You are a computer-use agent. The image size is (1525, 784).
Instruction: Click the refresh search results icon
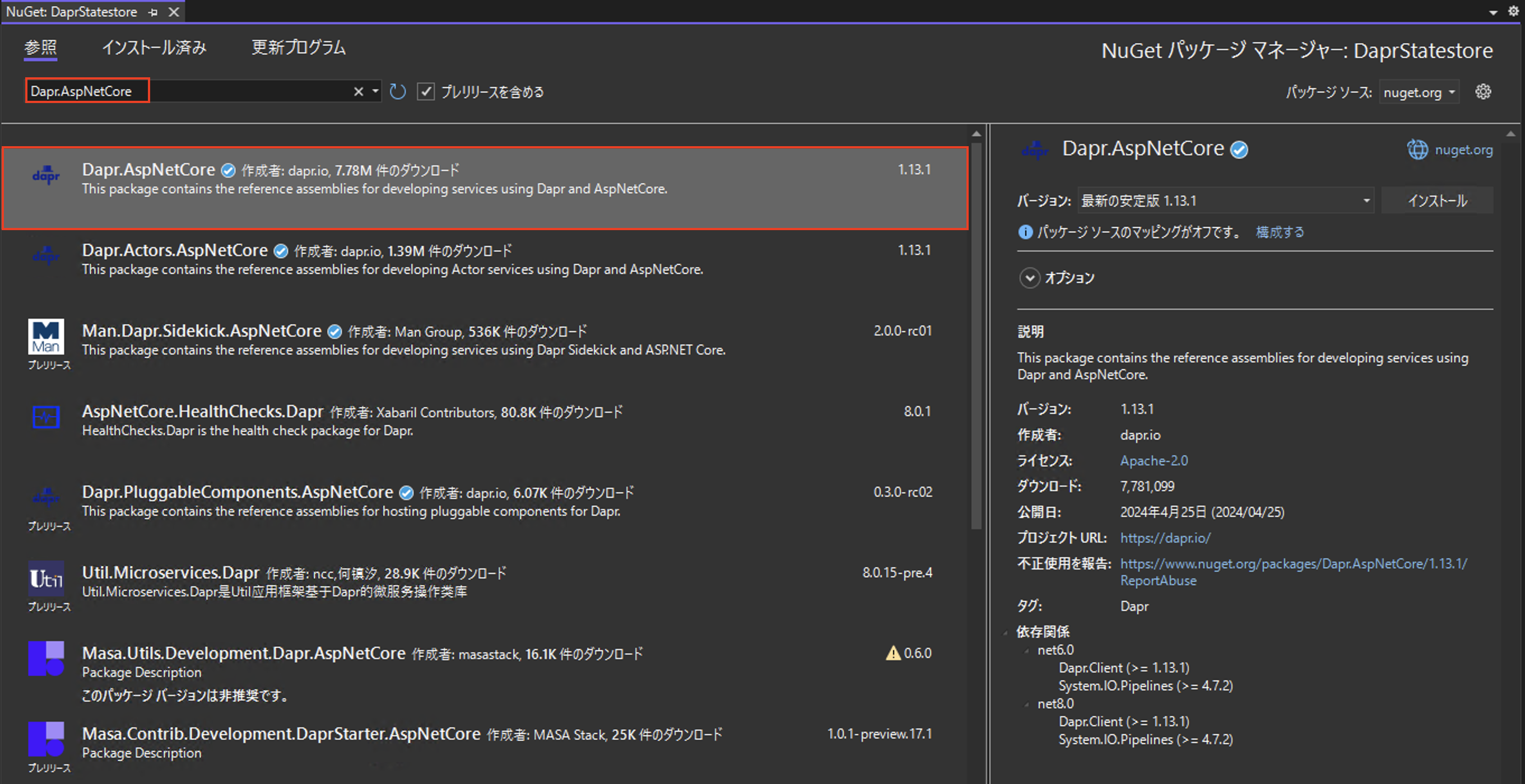pos(398,92)
